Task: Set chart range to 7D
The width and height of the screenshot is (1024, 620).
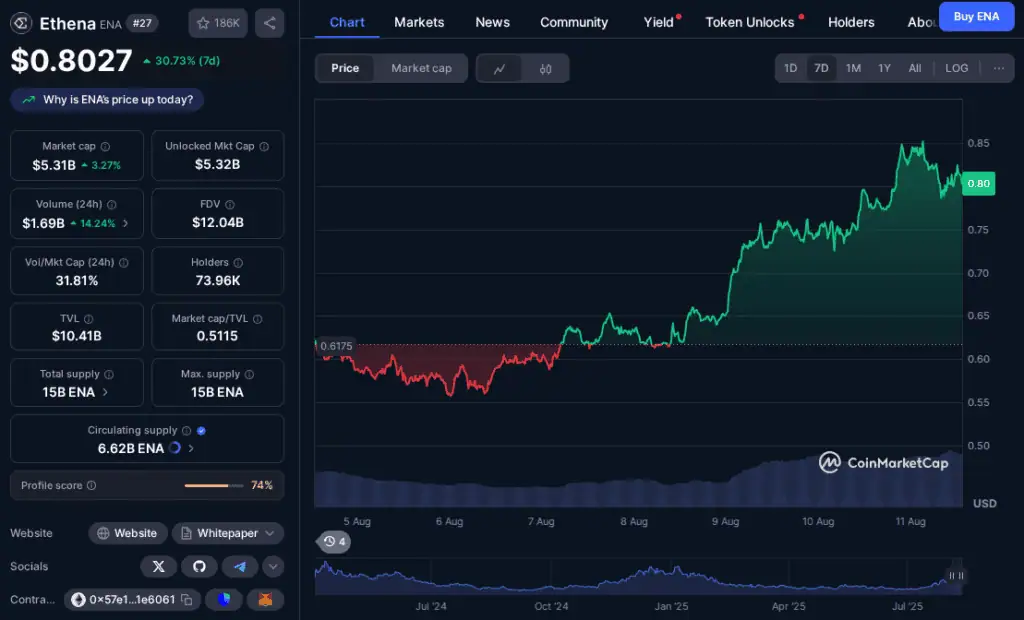Action: tap(821, 68)
